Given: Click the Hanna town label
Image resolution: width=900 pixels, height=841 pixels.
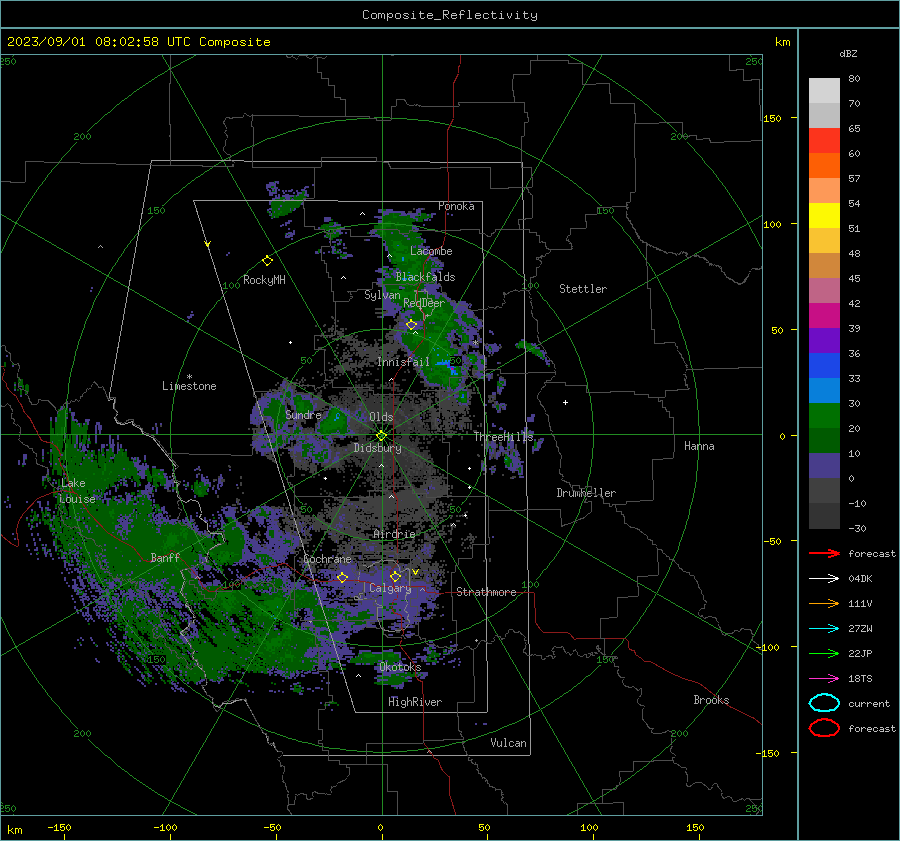Looking at the screenshot, I should pos(699,446).
